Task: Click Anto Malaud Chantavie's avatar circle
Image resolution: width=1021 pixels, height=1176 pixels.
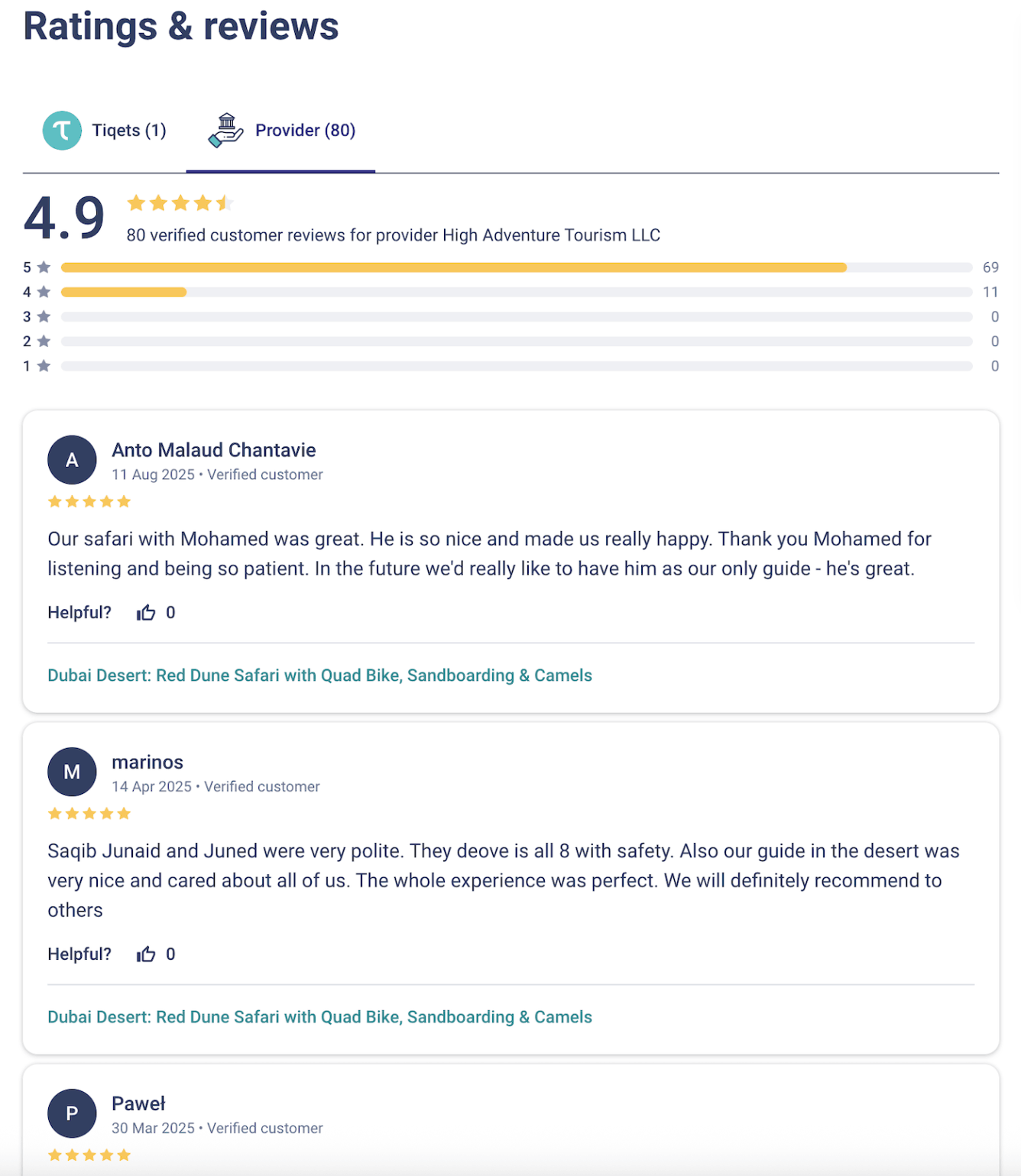Action: (x=72, y=460)
